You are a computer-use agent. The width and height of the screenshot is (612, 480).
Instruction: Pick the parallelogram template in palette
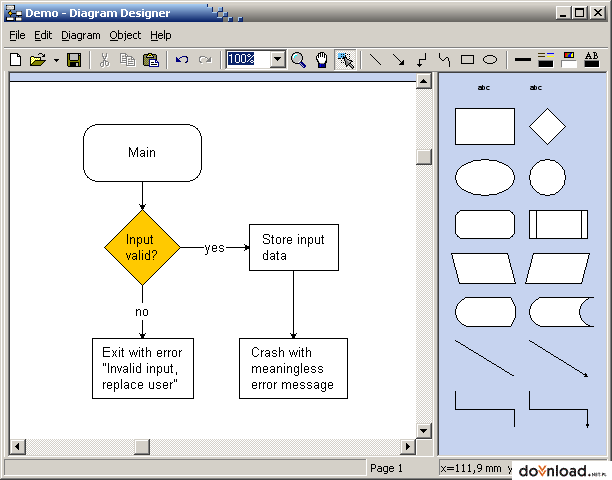(x=557, y=268)
